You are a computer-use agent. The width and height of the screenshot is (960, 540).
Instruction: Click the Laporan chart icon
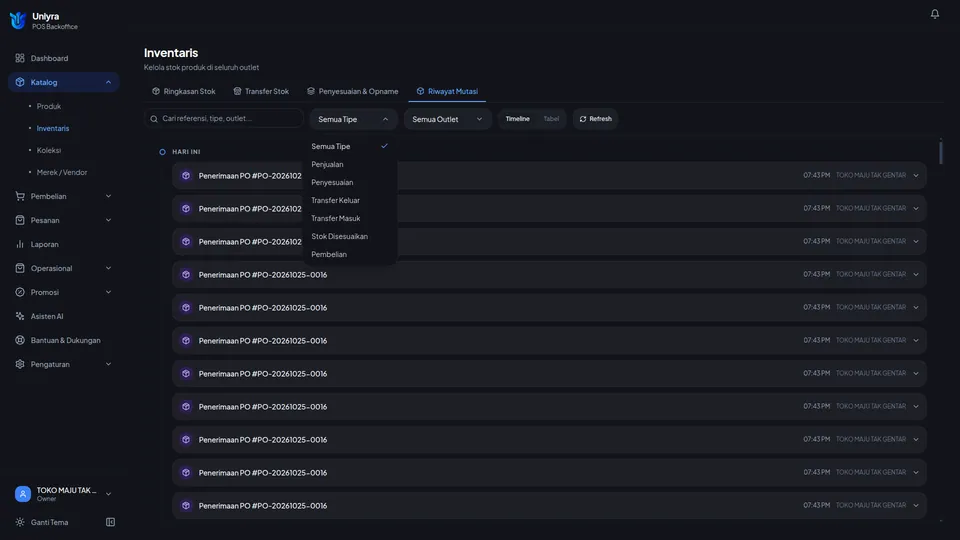pos(20,244)
